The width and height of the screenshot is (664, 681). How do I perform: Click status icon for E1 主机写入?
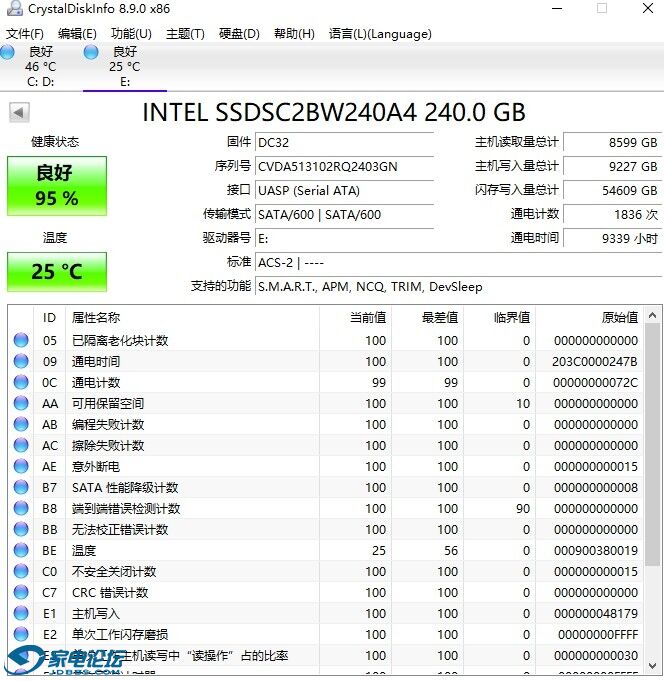click(21, 613)
